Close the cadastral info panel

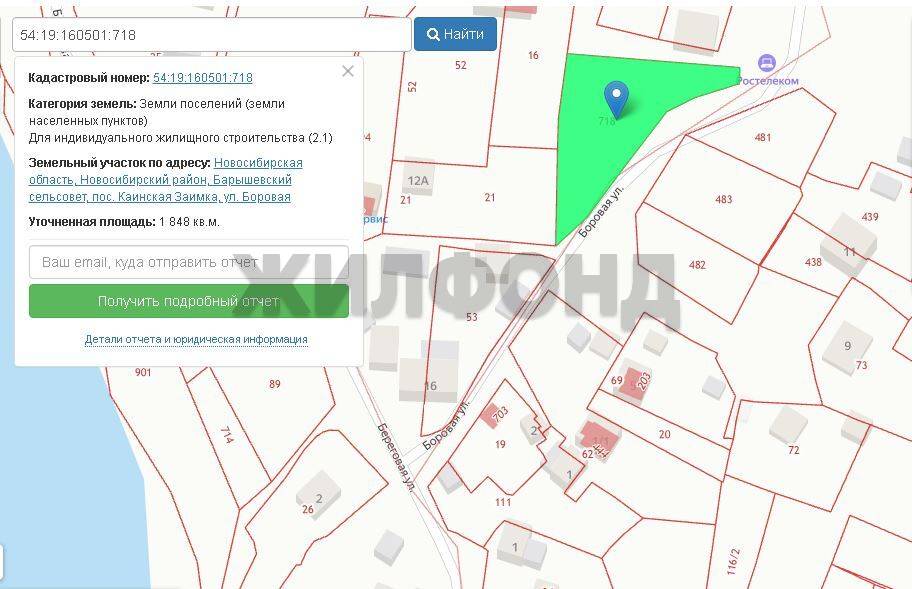tap(347, 71)
